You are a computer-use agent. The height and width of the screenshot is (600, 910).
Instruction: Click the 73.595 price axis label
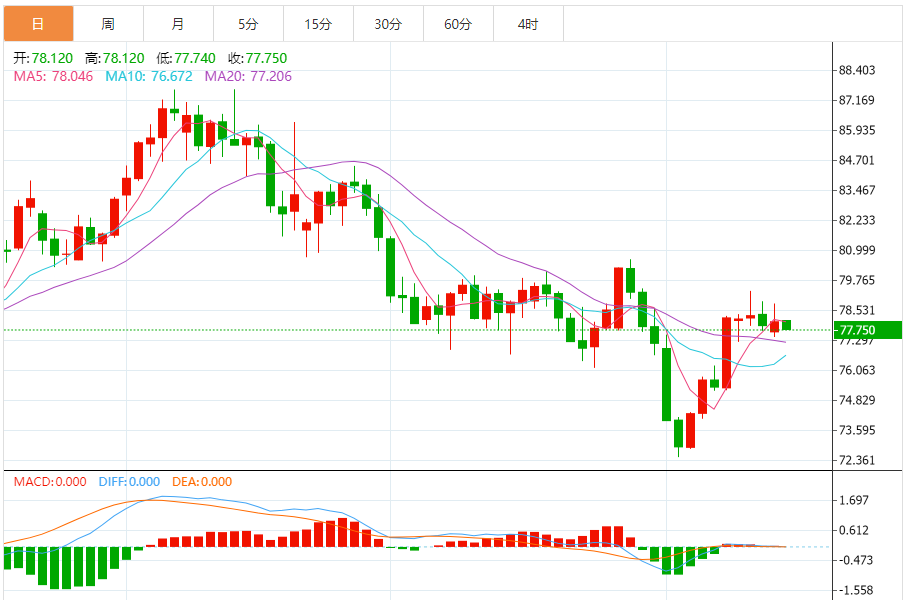(x=857, y=431)
